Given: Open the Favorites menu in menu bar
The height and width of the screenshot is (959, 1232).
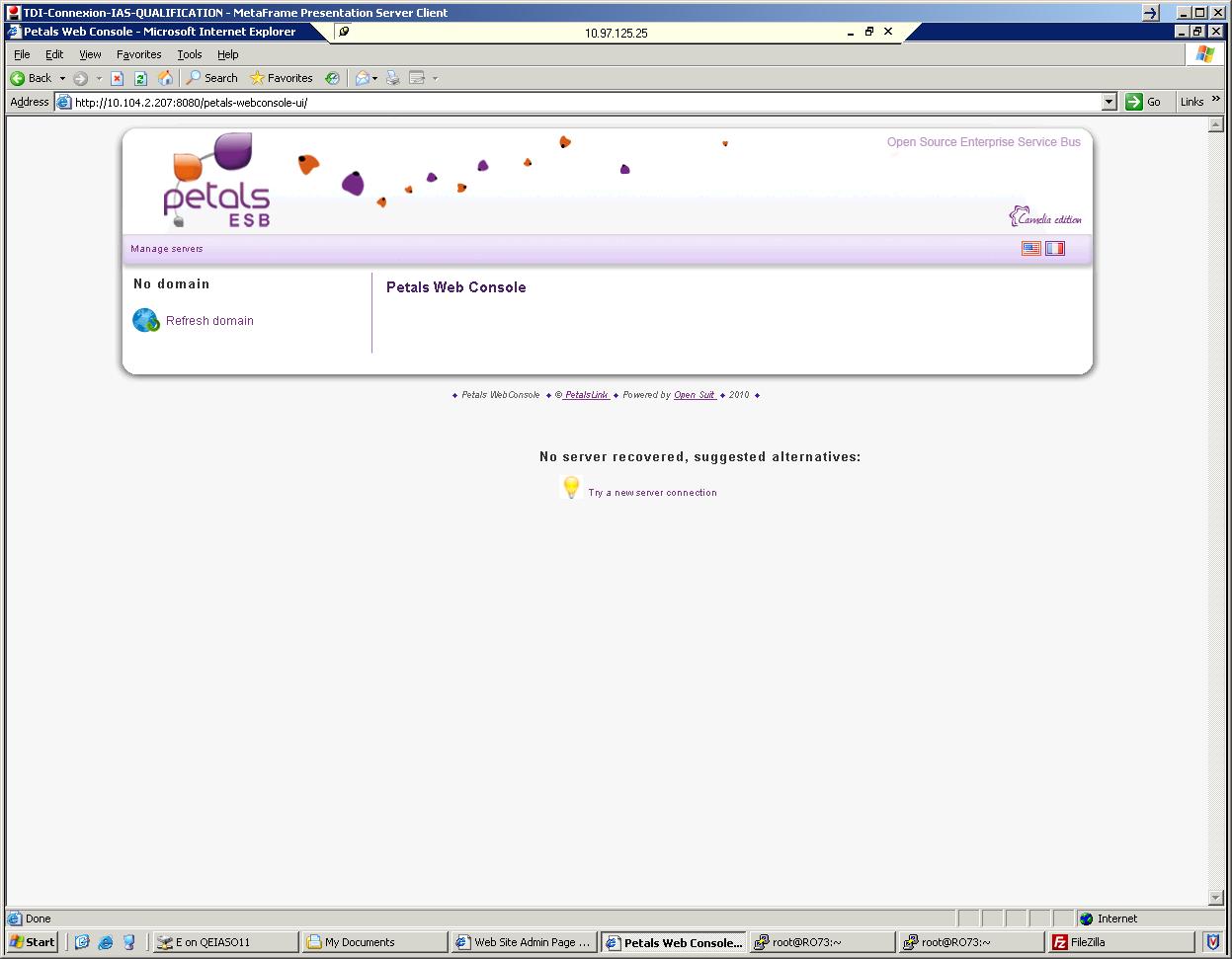Looking at the screenshot, I should 138,54.
